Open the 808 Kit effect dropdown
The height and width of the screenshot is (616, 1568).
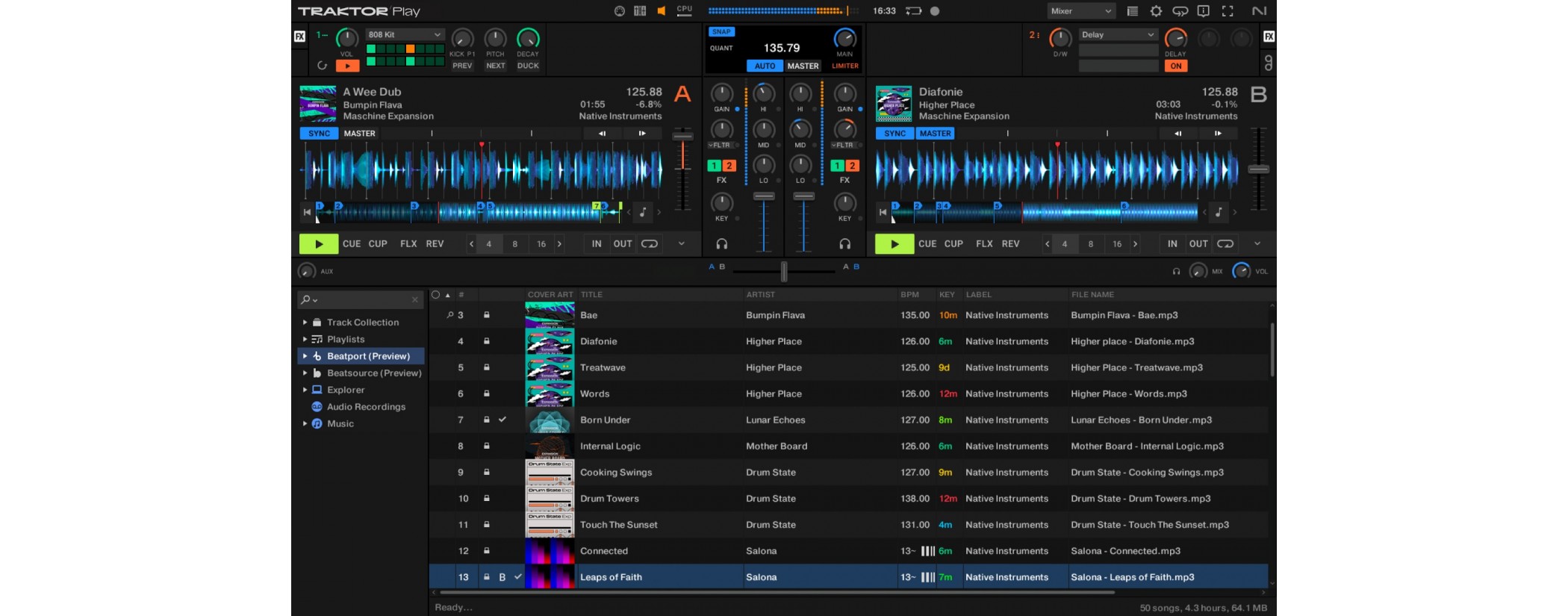(x=405, y=35)
